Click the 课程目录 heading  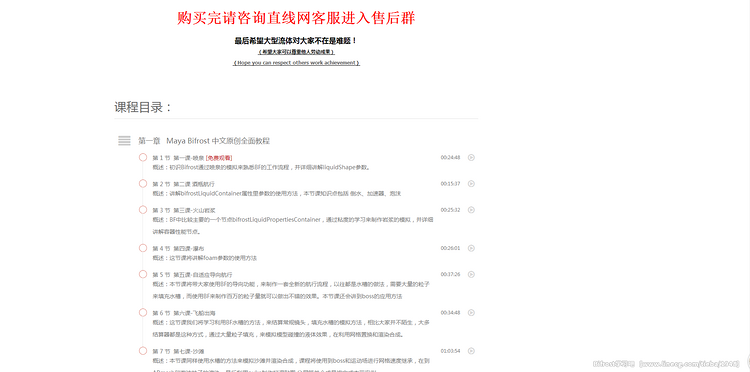tap(143, 107)
